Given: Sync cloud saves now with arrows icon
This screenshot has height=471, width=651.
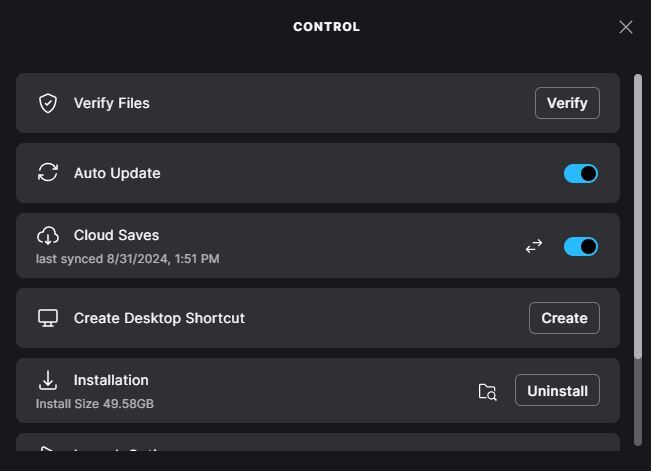Looking at the screenshot, I should [x=534, y=246].
